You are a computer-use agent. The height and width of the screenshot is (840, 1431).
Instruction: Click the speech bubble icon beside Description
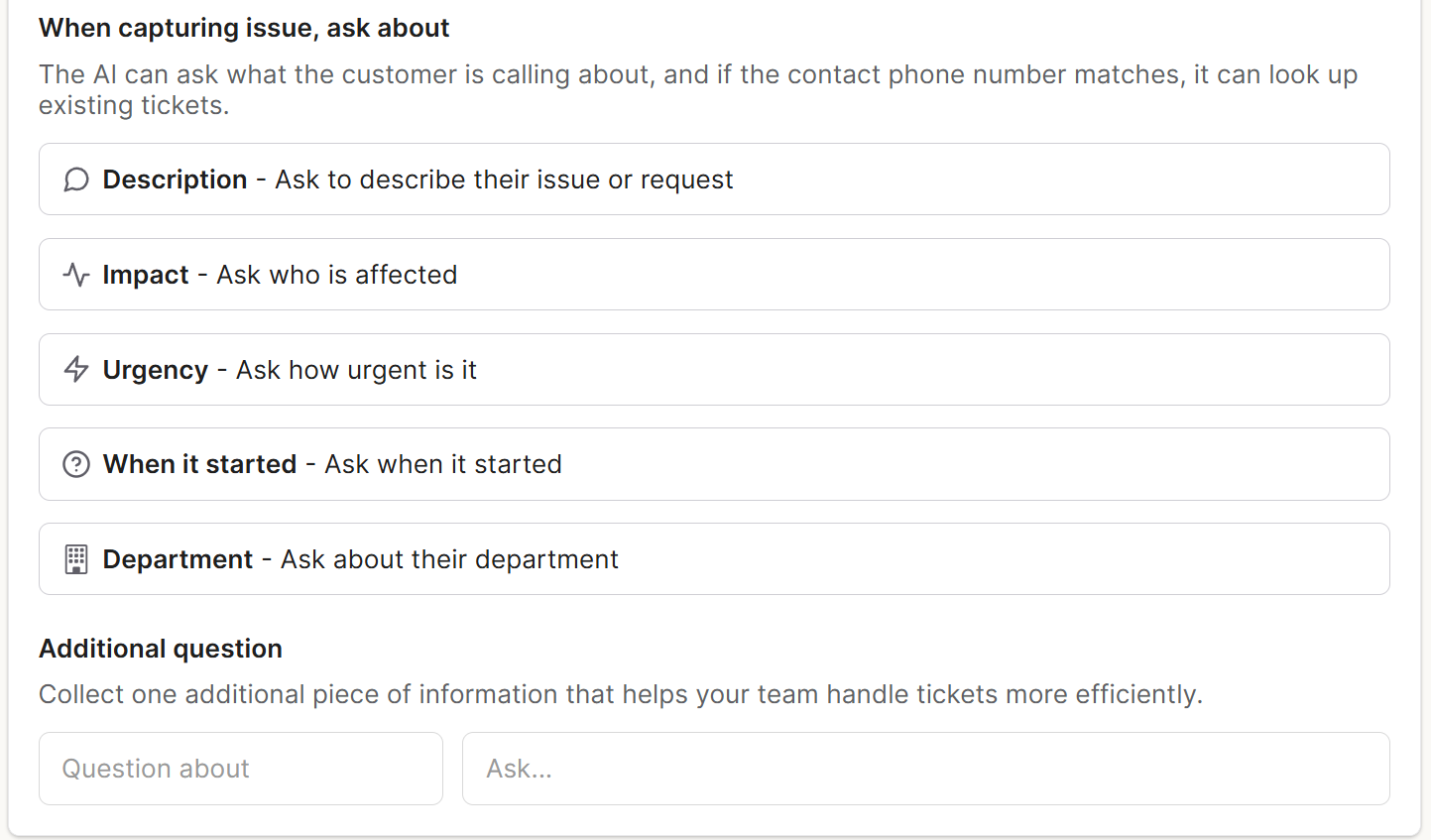76,180
